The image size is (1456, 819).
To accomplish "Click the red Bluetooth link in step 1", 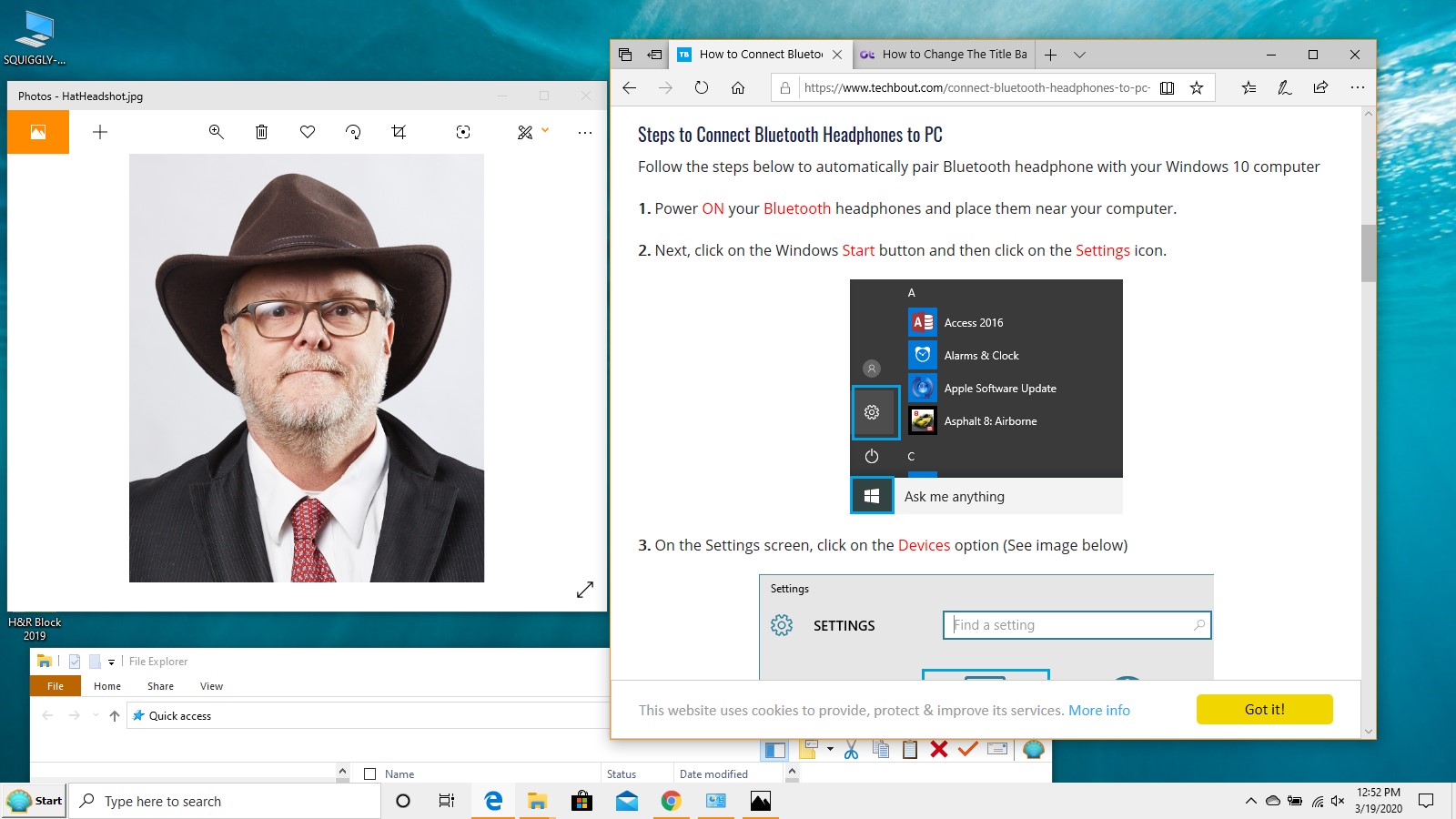I will pyautogui.click(x=797, y=208).
